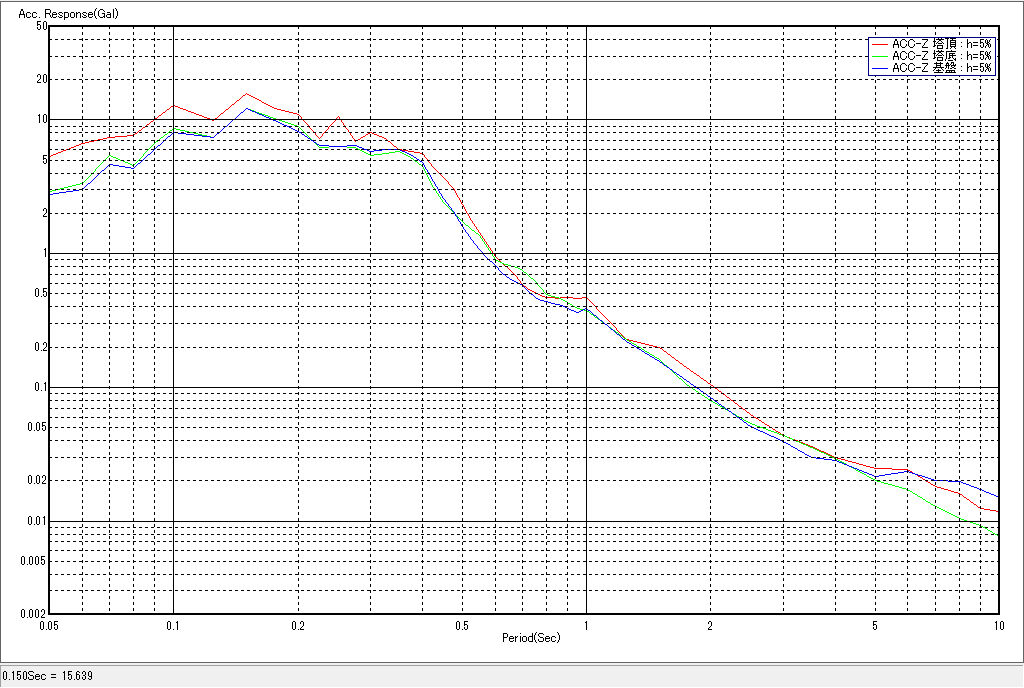The height and width of the screenshot is (688, 1024).
Task: Click the 0.2 label on the X axis
Action: 297,625
